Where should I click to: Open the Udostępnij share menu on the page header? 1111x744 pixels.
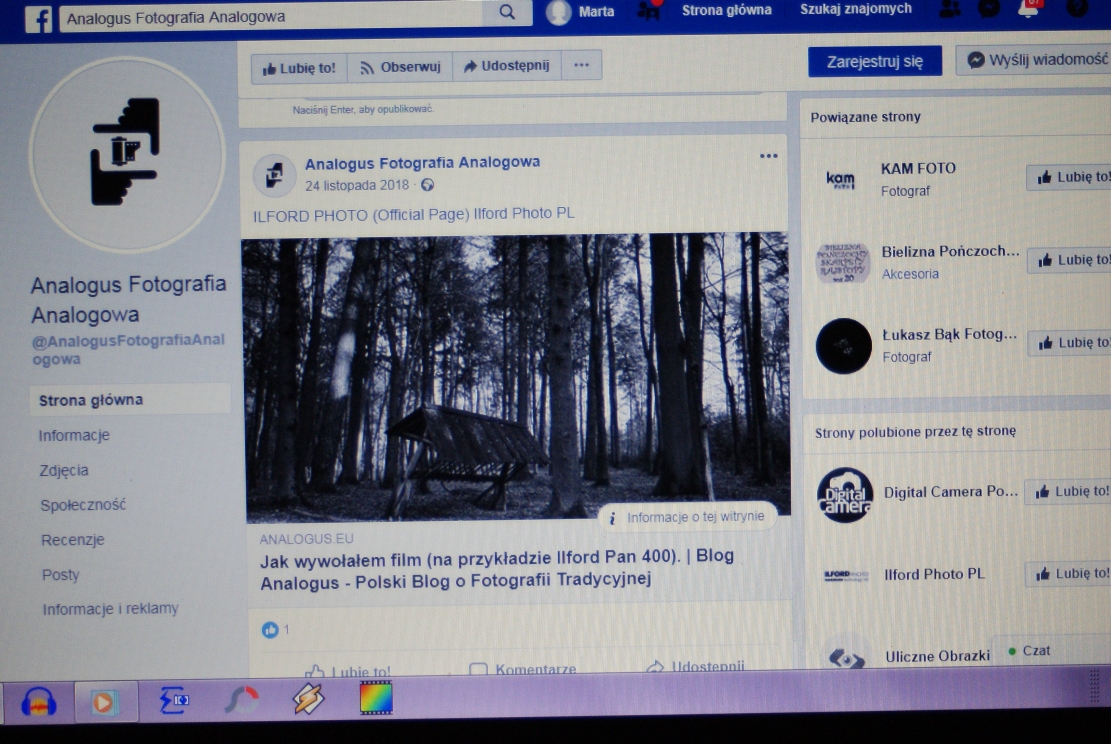click(x=507, y=66)
